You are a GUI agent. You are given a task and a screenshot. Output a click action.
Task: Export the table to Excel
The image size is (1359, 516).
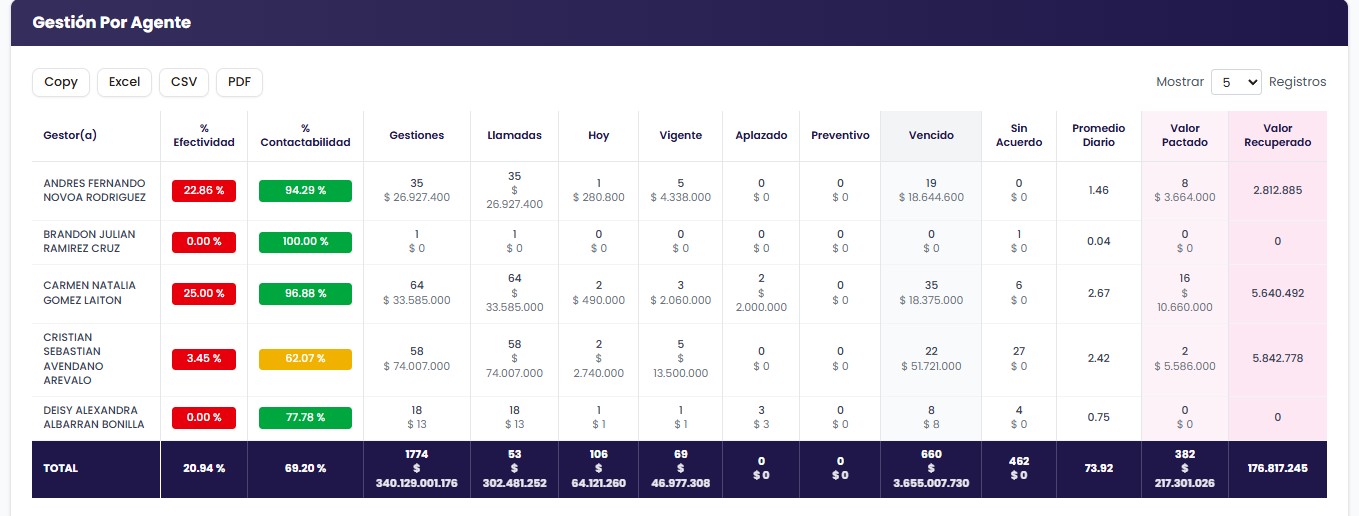pos(124,82)
